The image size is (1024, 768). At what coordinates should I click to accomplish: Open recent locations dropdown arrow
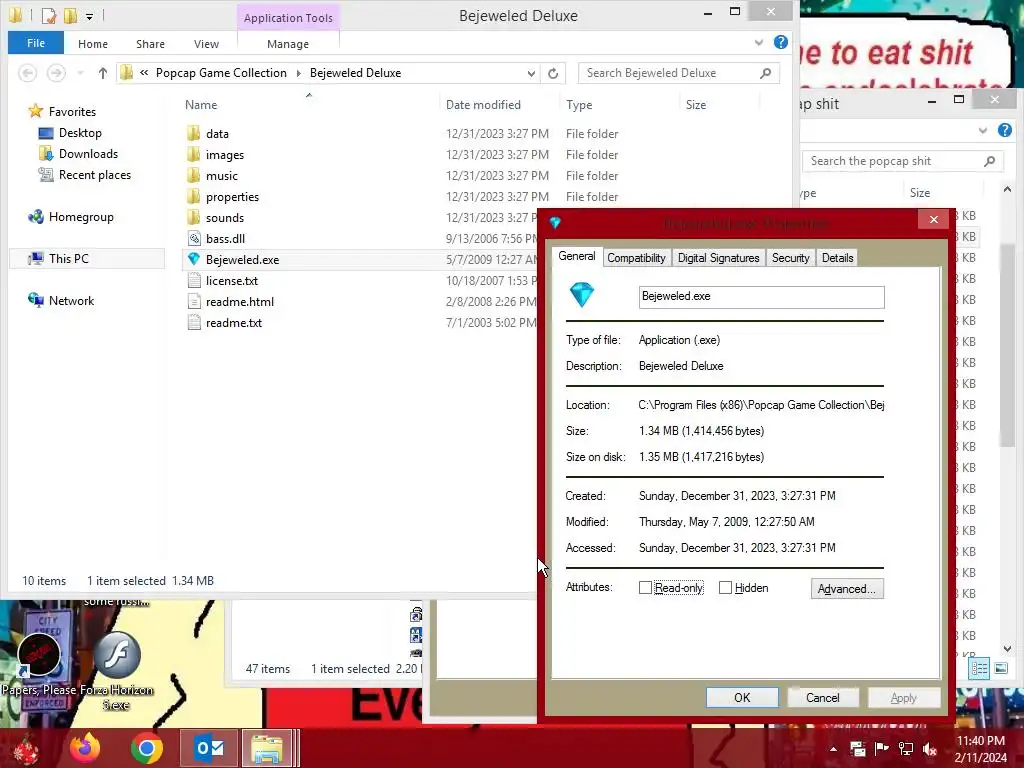click(80, 73)
